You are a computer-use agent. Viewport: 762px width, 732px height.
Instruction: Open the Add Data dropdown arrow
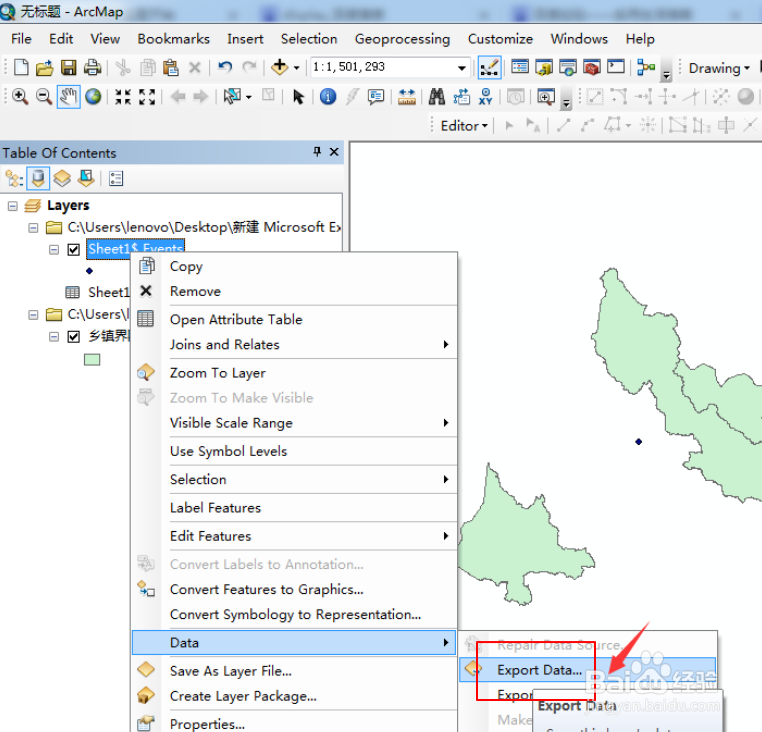[296, 68]
